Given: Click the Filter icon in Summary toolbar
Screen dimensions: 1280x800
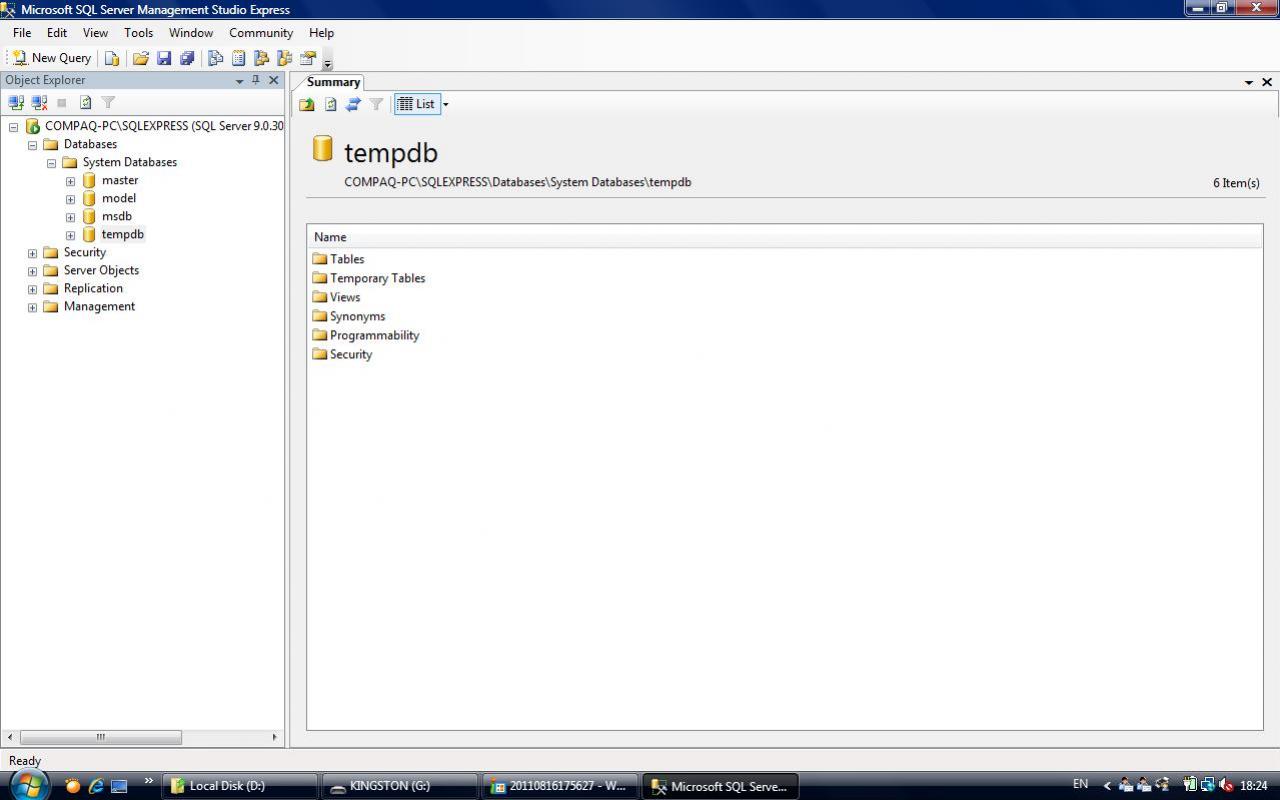Looking at the screenshot, I should coord(376,104).
